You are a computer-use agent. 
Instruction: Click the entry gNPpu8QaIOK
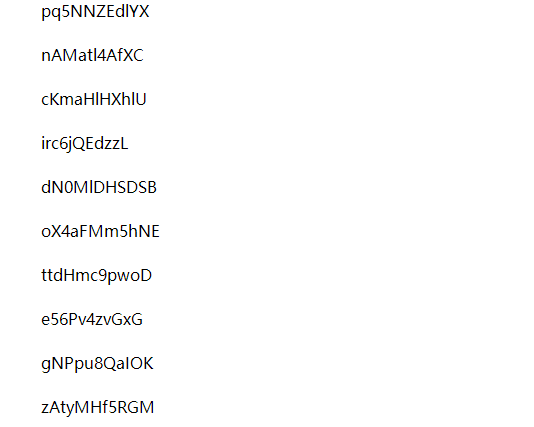click(x=97, y=364)
